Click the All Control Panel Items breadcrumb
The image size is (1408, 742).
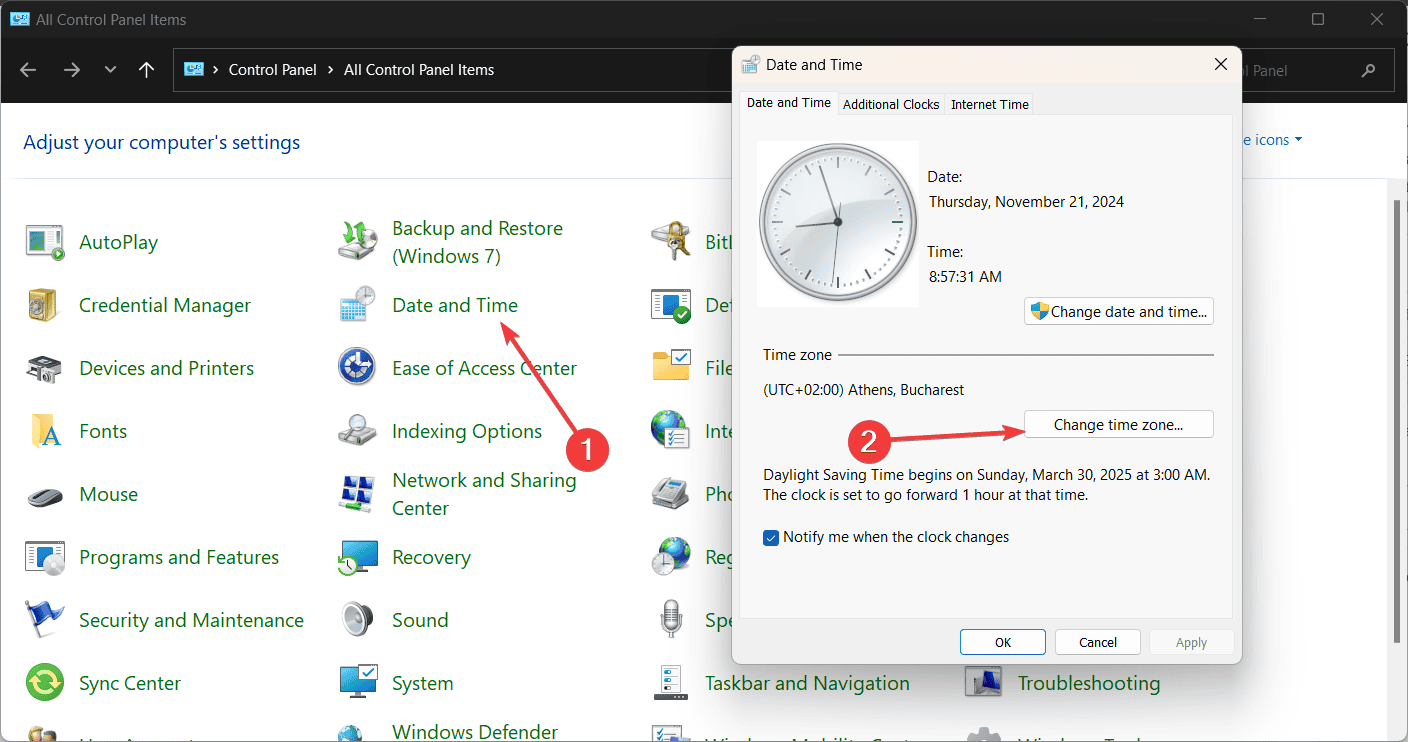click(x=419, y=70)
